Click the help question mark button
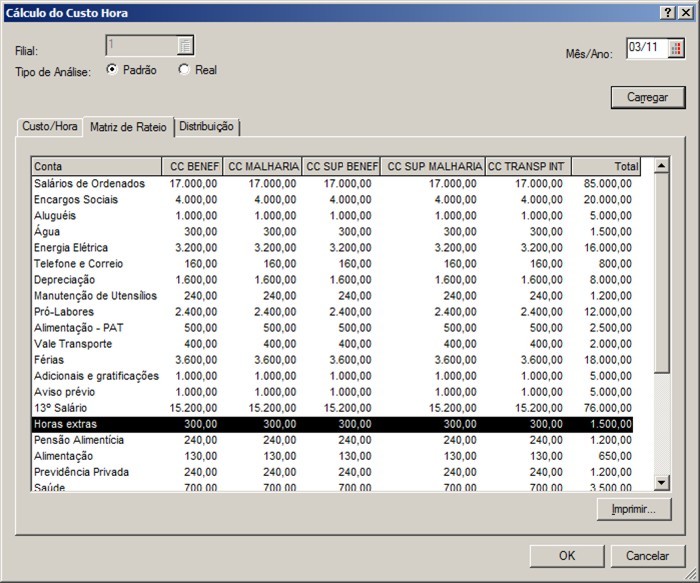The image size is (700, 583). (667, 12)
